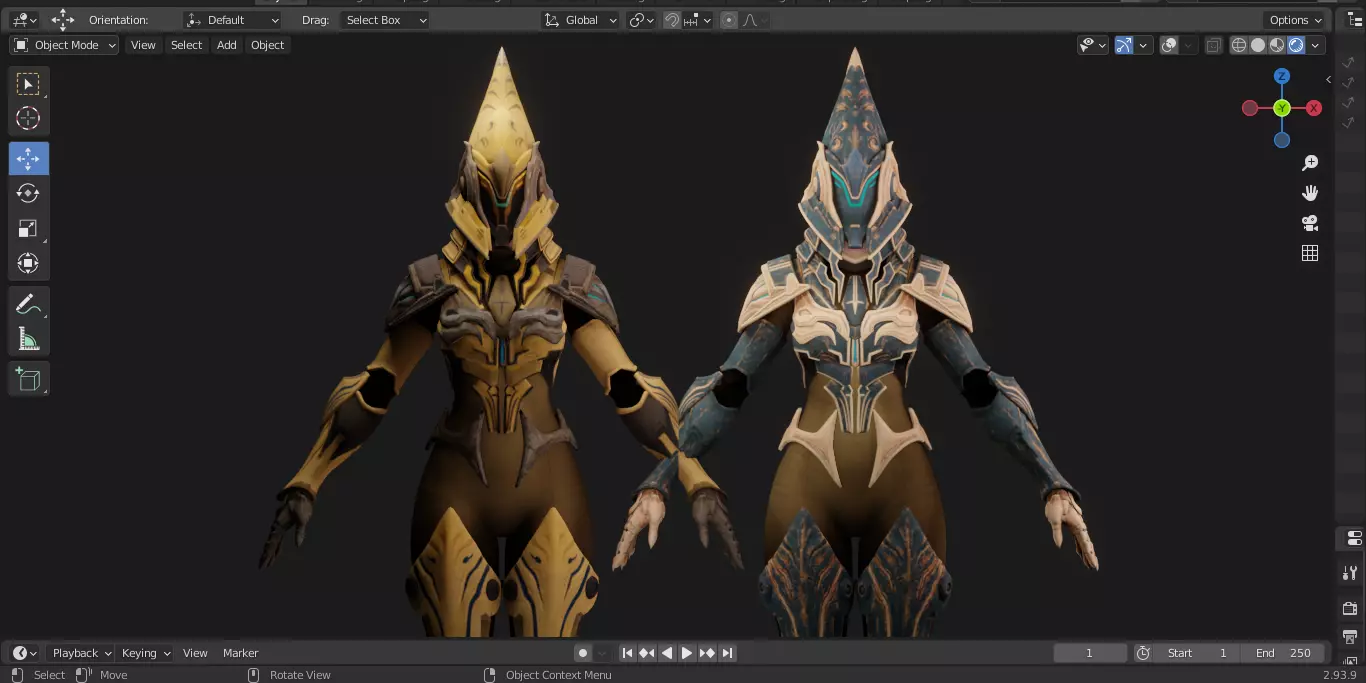Open the Playback popover

click(x=81, y=653)
